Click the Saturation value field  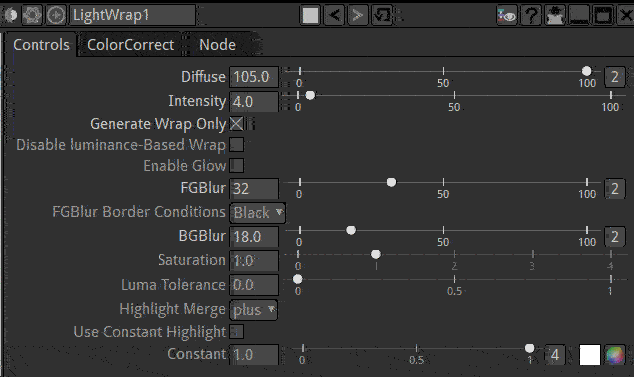[x=254, y=261]
